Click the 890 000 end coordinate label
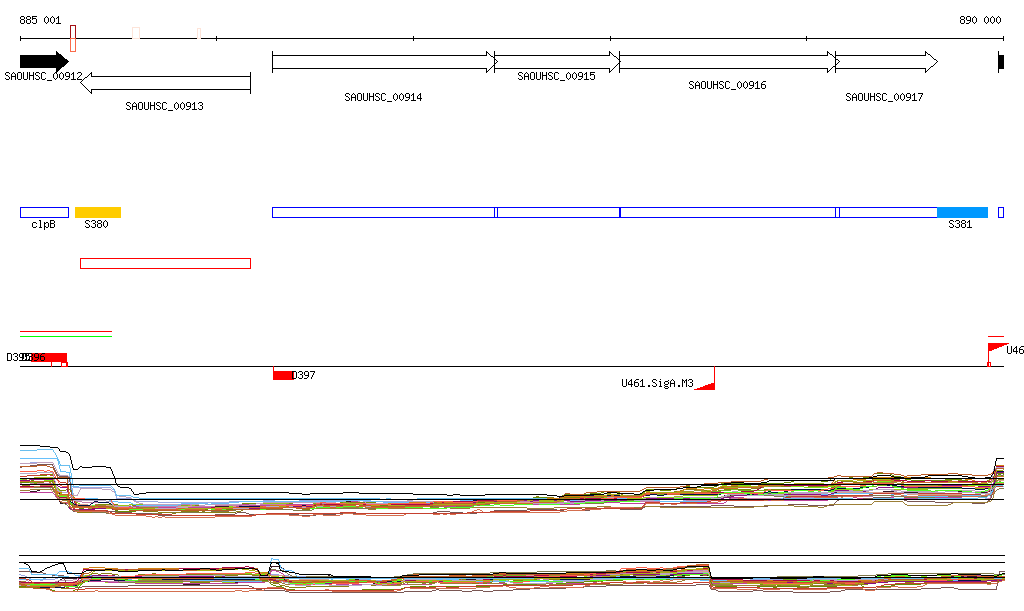This screenshot has height=611, width=1024. click(980, 20)
